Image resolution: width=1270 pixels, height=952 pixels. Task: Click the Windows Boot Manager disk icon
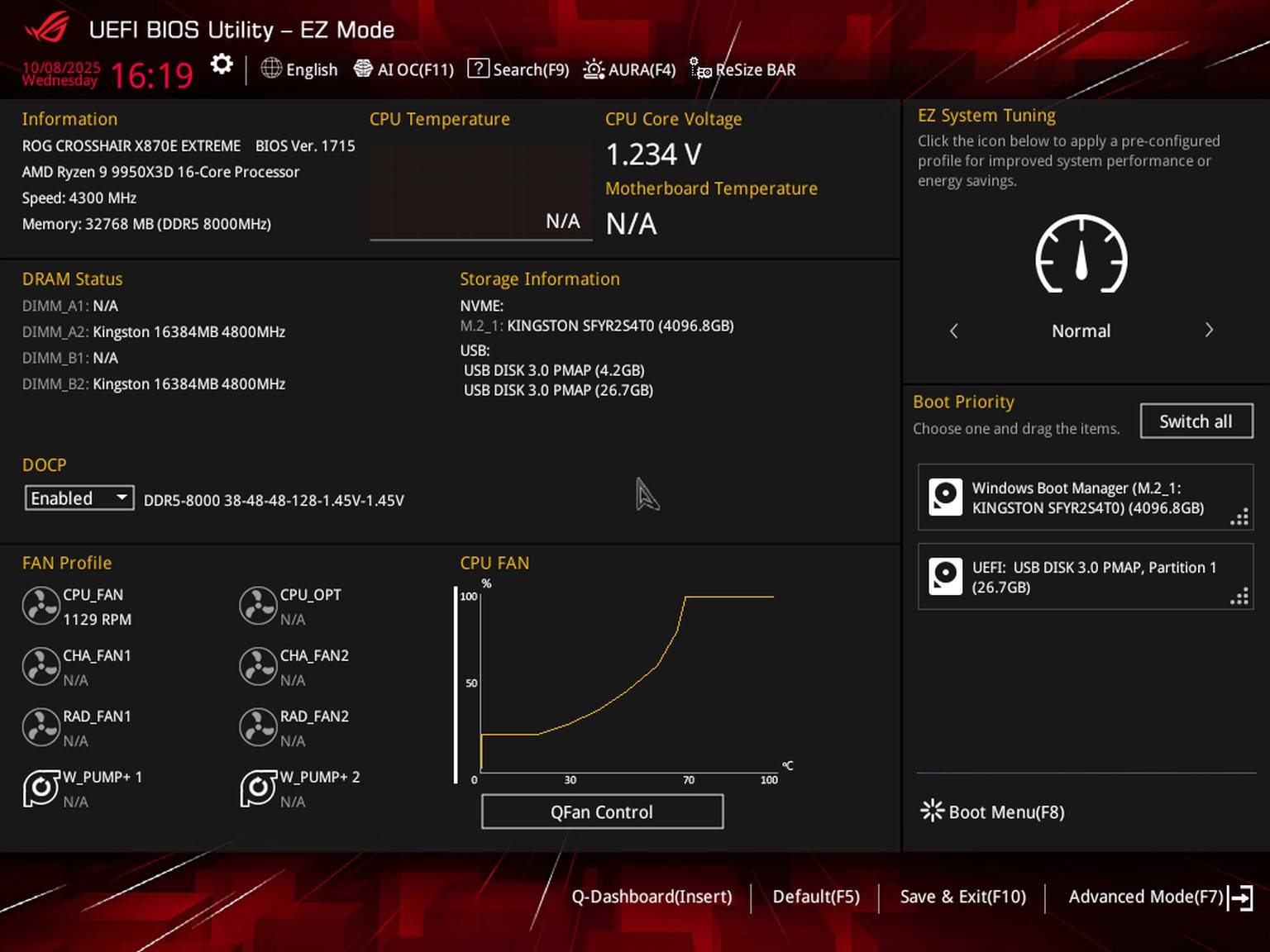(x=945, y=497)
